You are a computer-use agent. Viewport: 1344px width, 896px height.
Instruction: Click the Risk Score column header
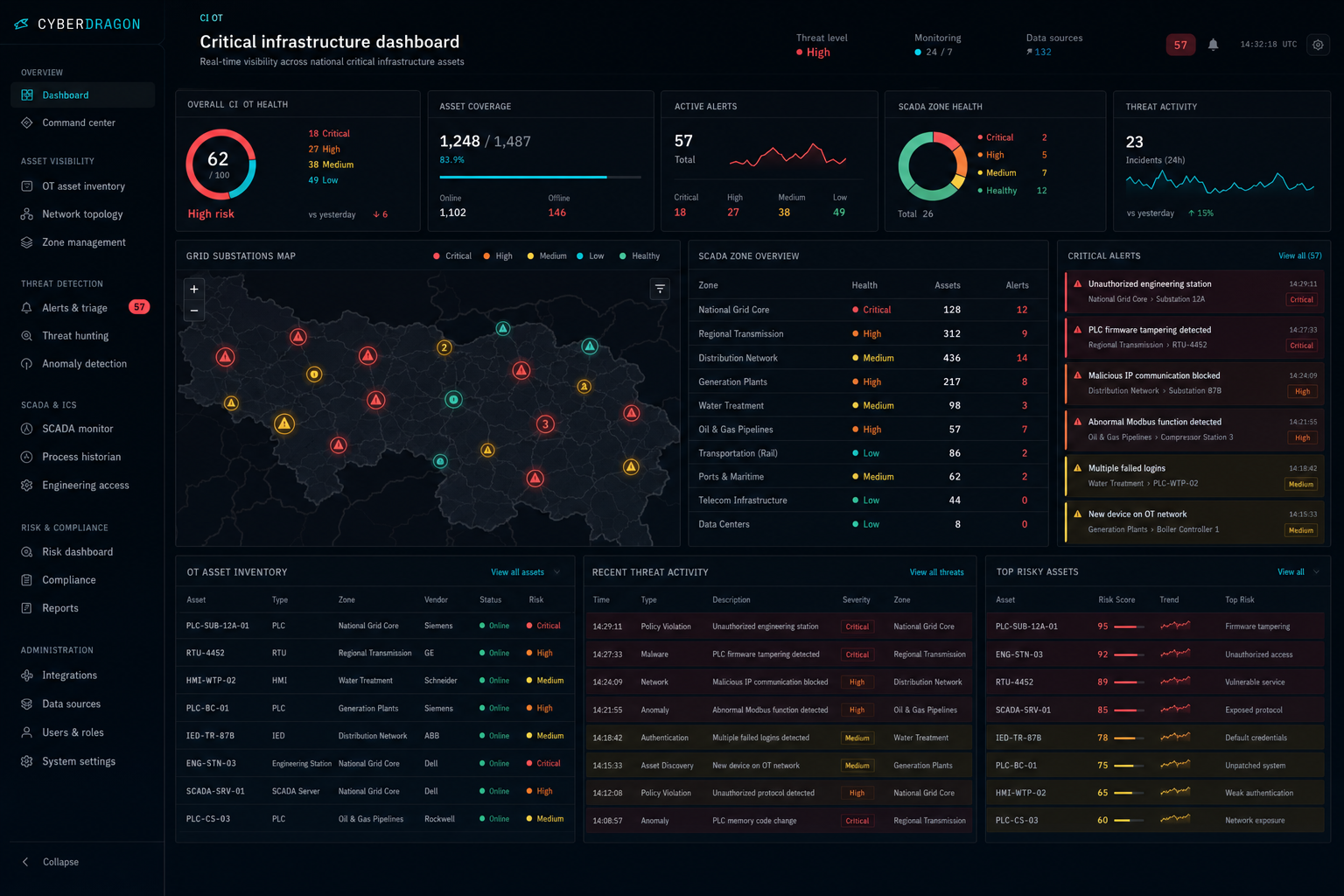point(1116,600)
